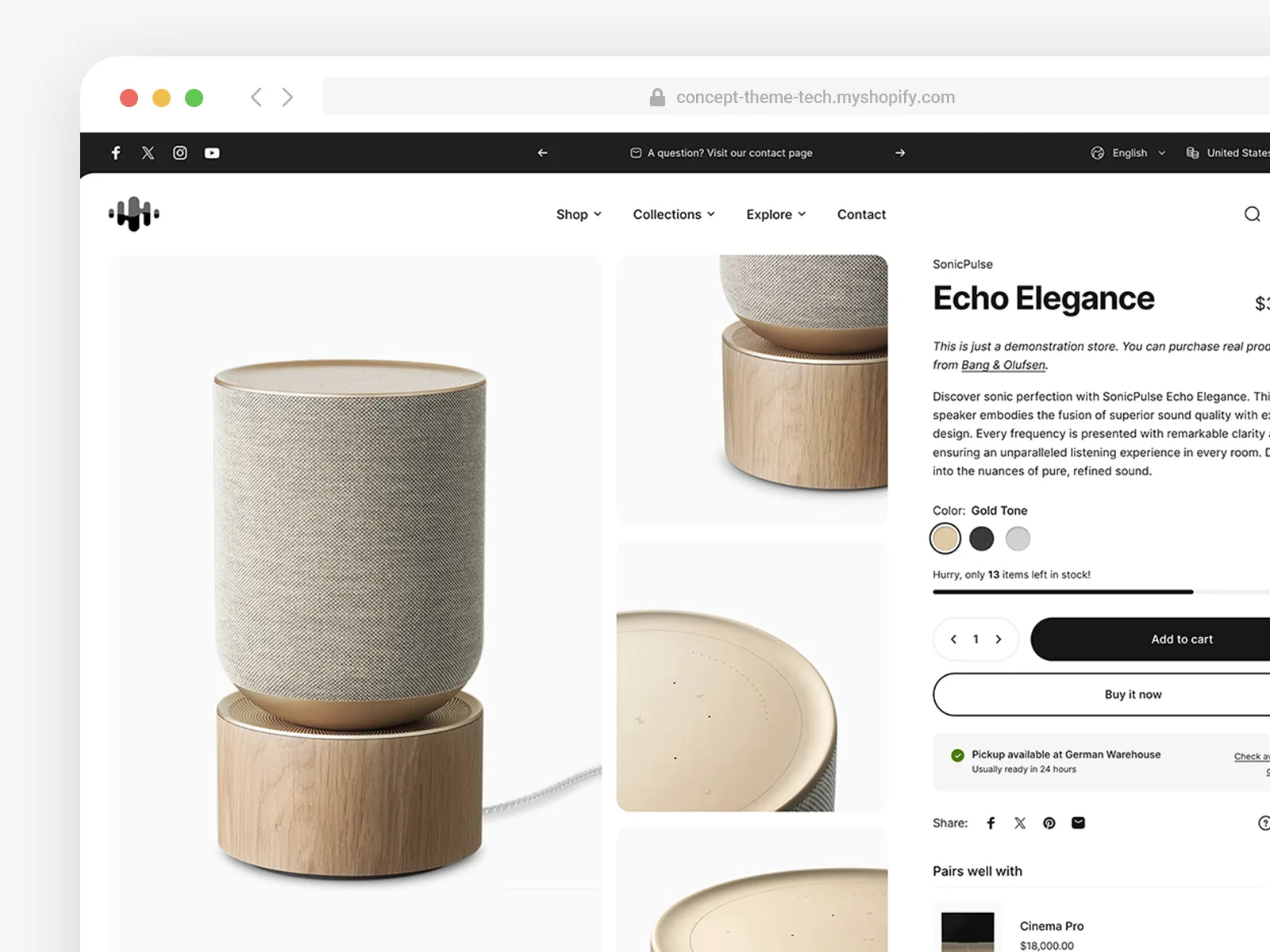The height and width of the screenshot is (952, 1270).
Task: Open the gold top panel close-up thumbnail
Action: click(752, 677)
